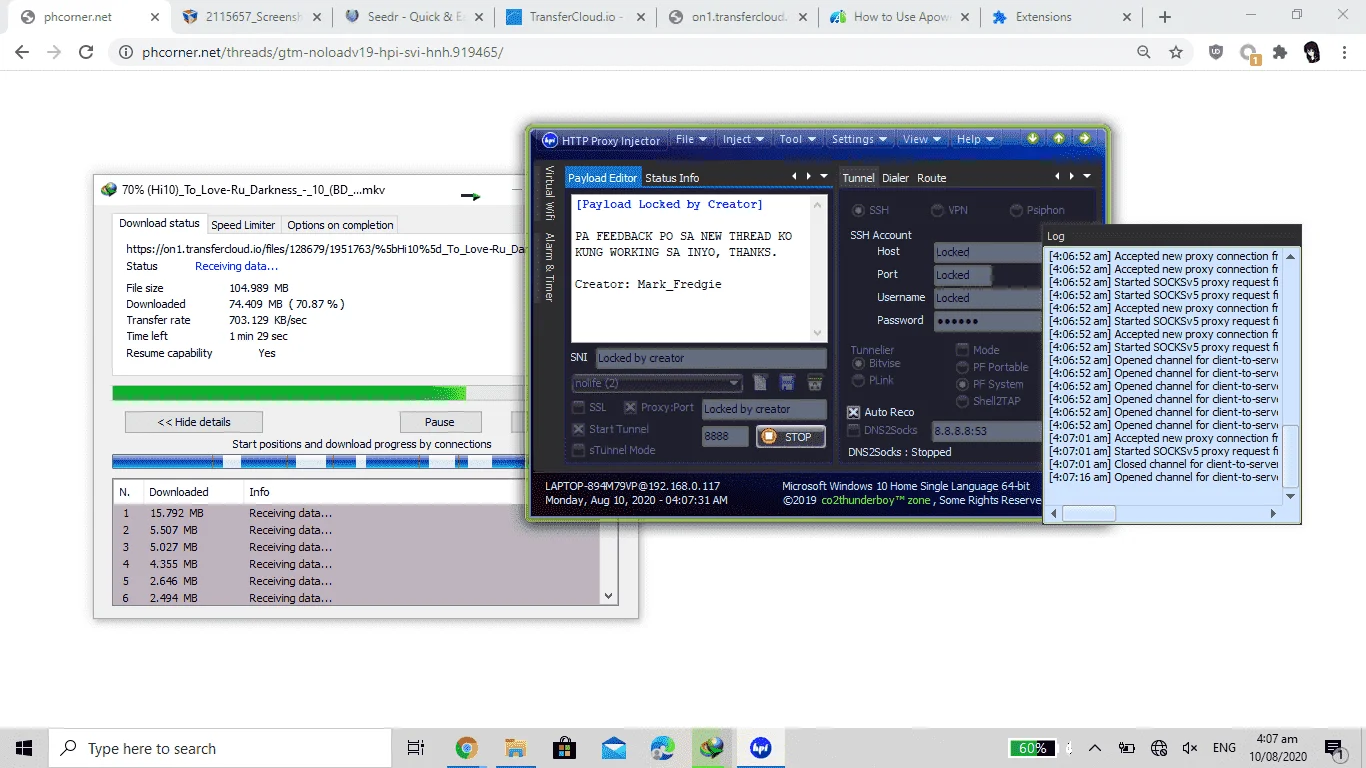The image size is (1366, 768).
Task: Click the zoom-out magnifier icon in address bar
Action: (1144, 52)
